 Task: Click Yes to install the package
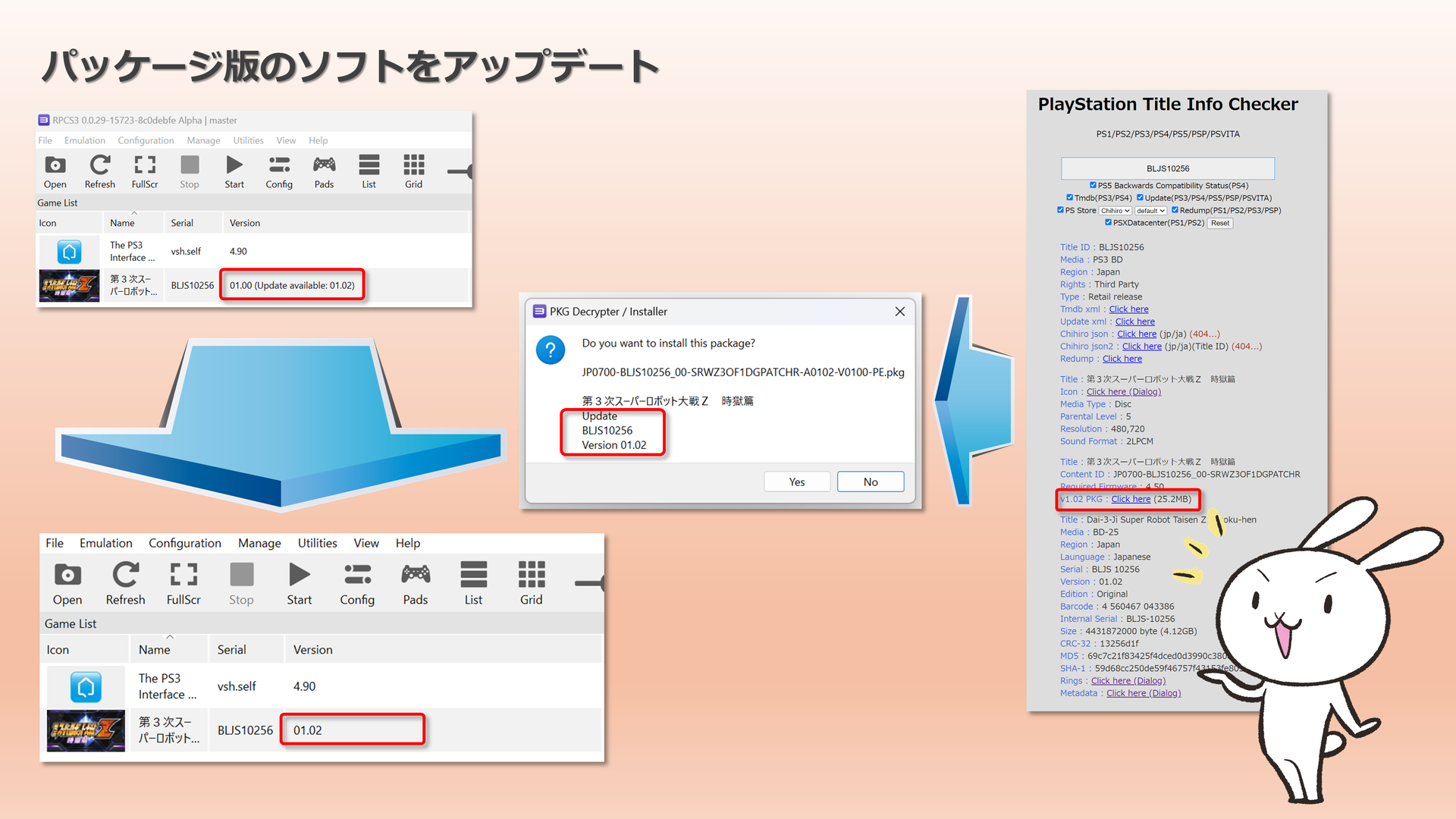tap(796, 482)
